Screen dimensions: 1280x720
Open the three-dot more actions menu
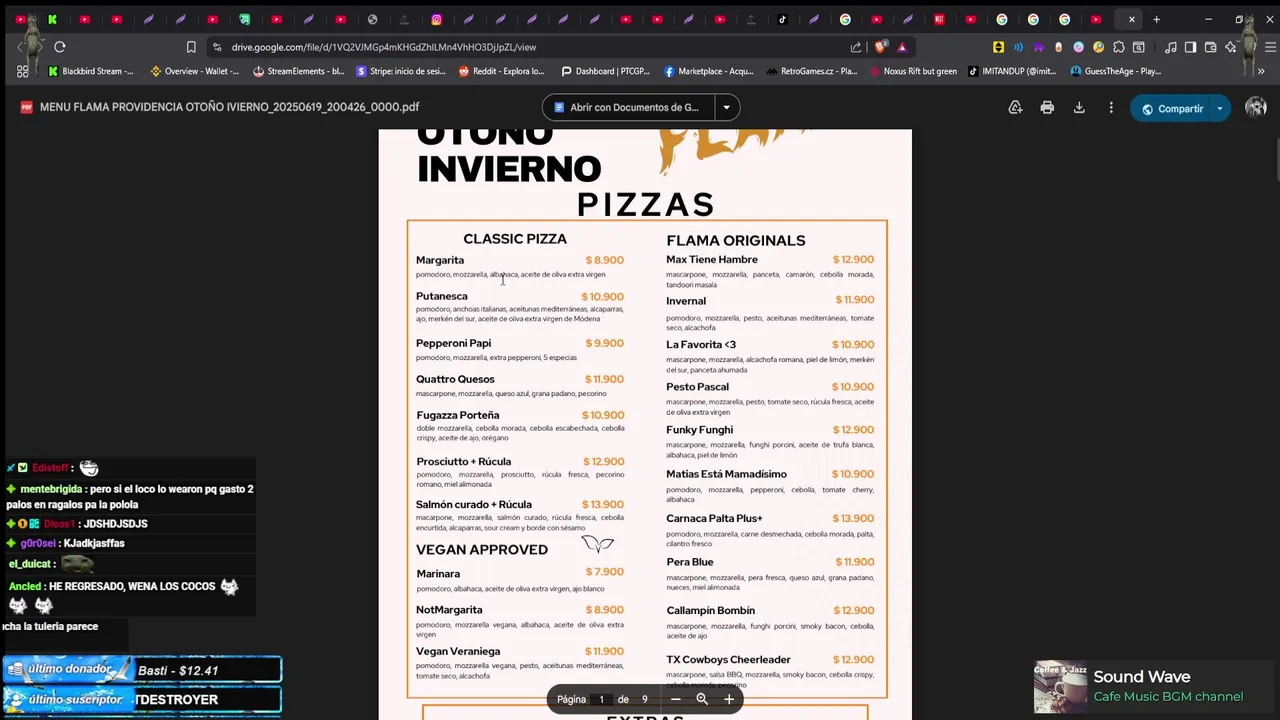click(x=1111, y=108)
